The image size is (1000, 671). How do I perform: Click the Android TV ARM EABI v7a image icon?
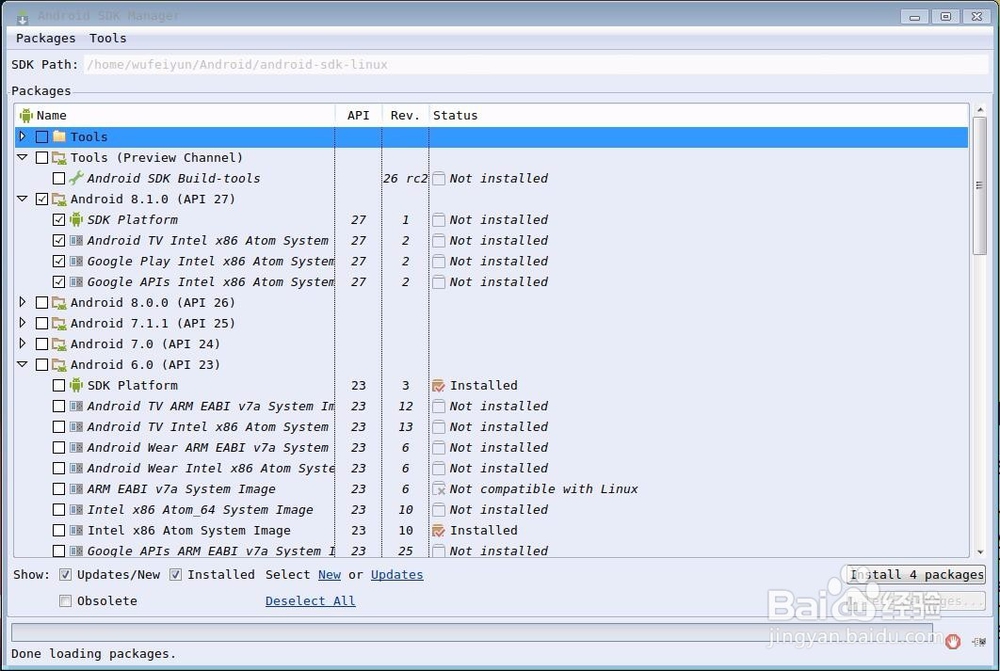76,406
